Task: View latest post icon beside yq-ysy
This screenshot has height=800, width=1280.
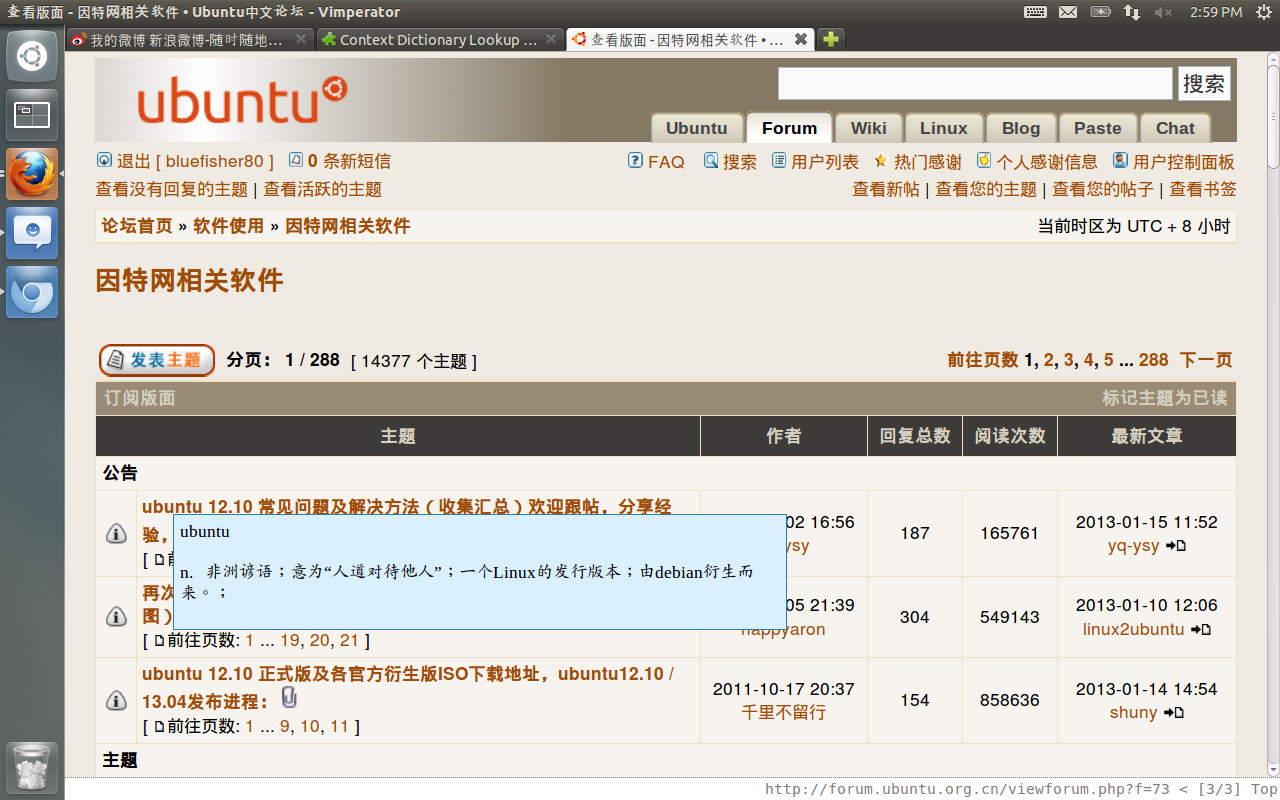Action: pyautogui.click(x=1176, y=546)
